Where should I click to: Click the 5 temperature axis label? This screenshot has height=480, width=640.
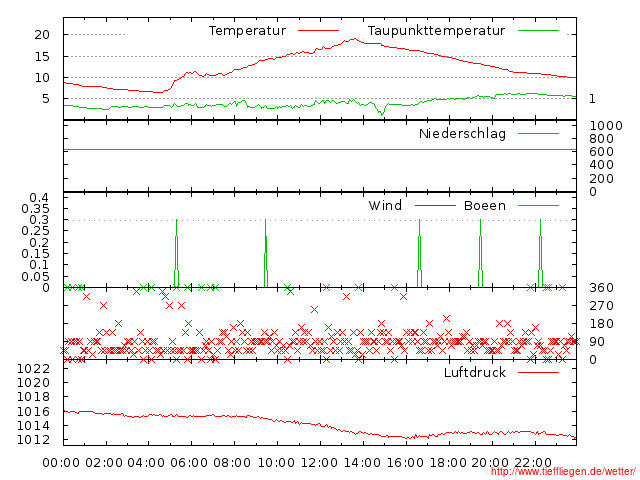coord(46,98)
